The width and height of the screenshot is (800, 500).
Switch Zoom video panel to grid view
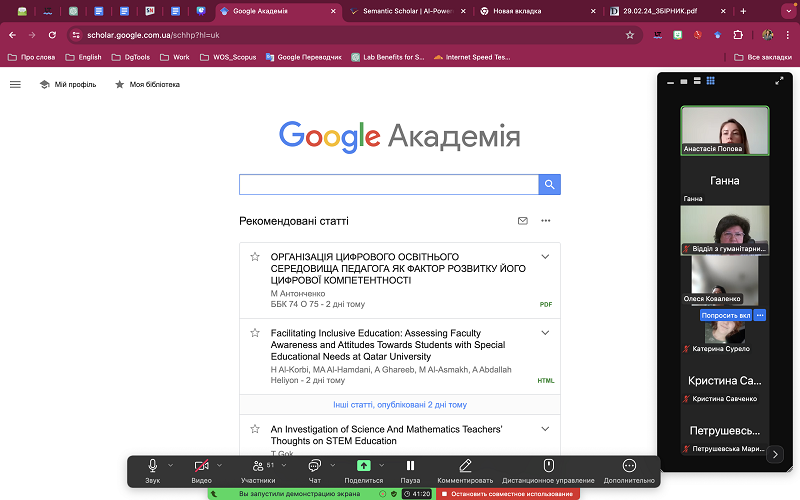tap(711, 80)
